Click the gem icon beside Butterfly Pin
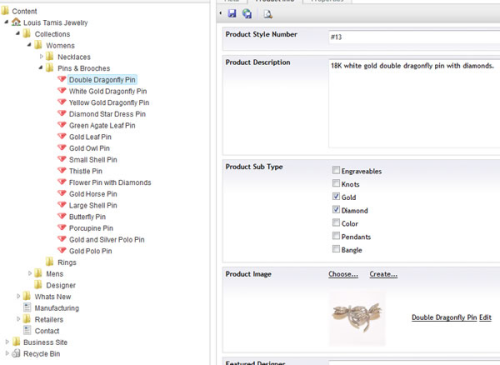This screenshot has height=365, width=500. 62,216
